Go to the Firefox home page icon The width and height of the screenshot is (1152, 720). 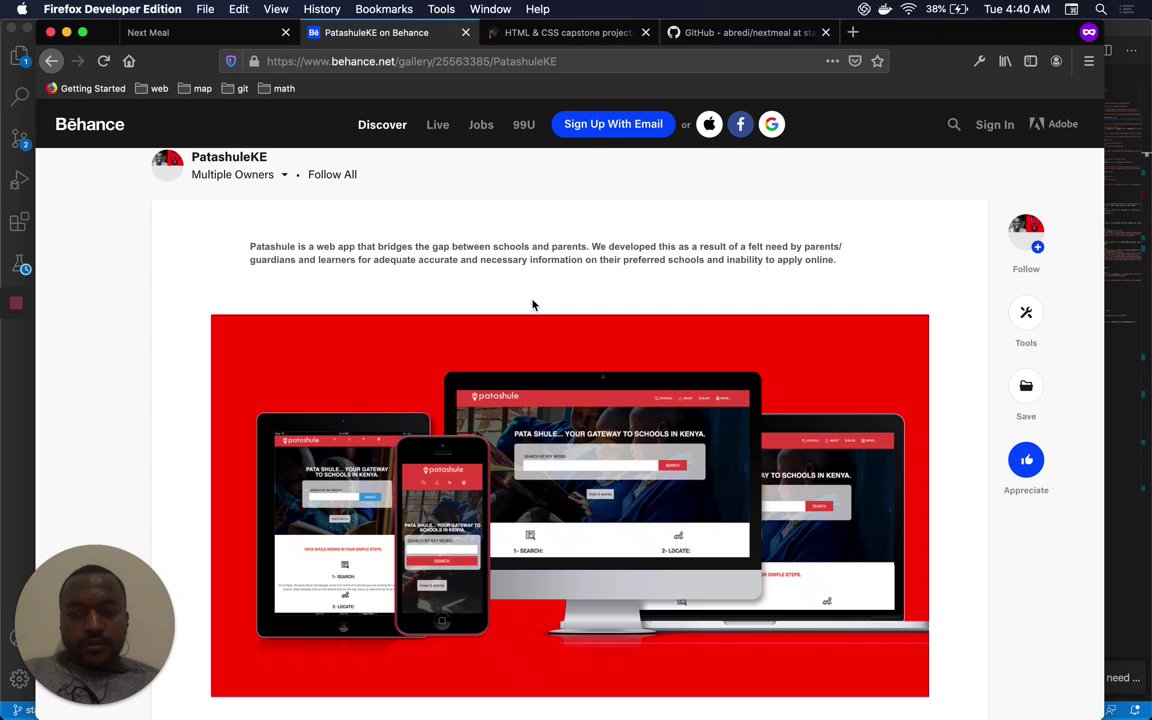tap(129, 61)
